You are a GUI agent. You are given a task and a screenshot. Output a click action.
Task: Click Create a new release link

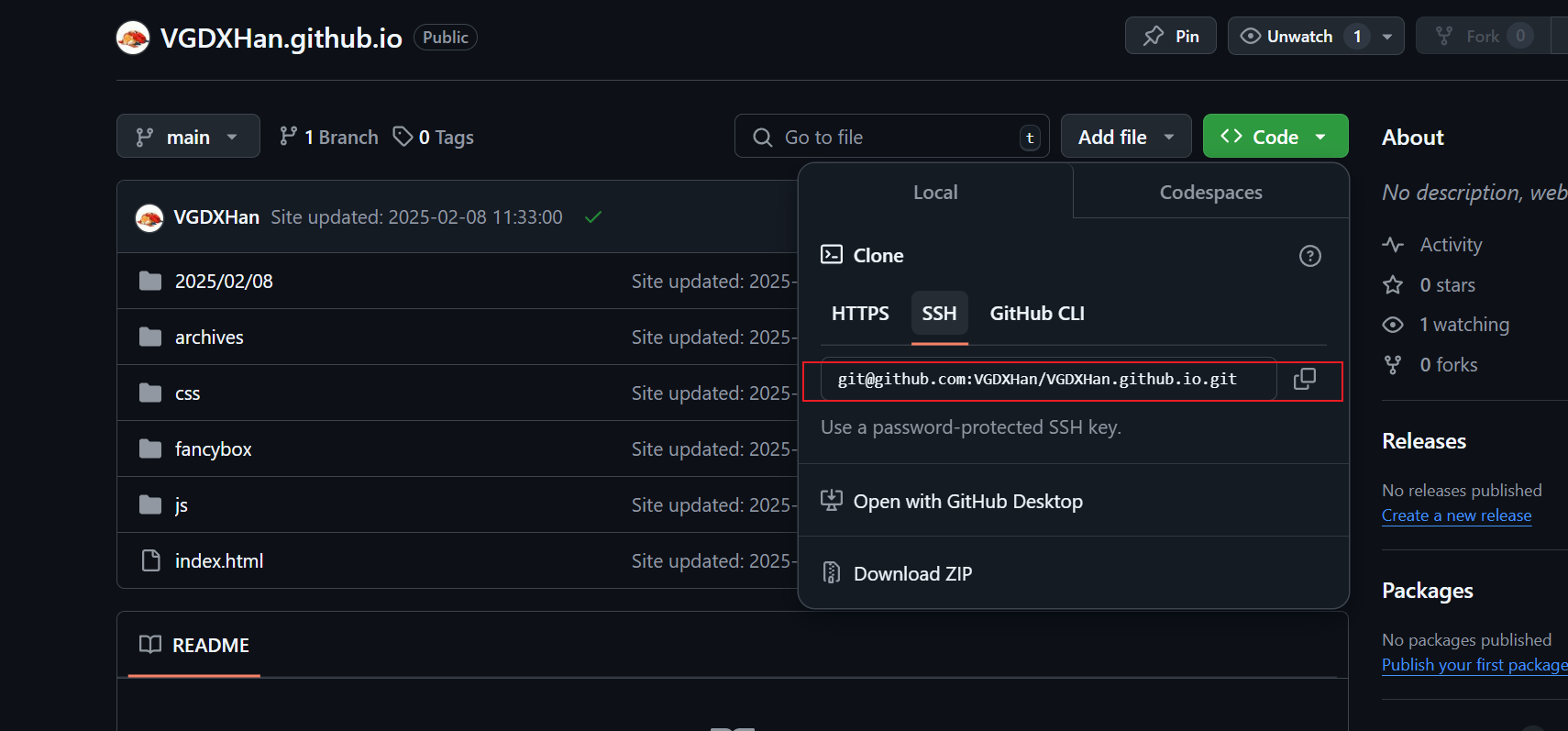pos(1456,515)
